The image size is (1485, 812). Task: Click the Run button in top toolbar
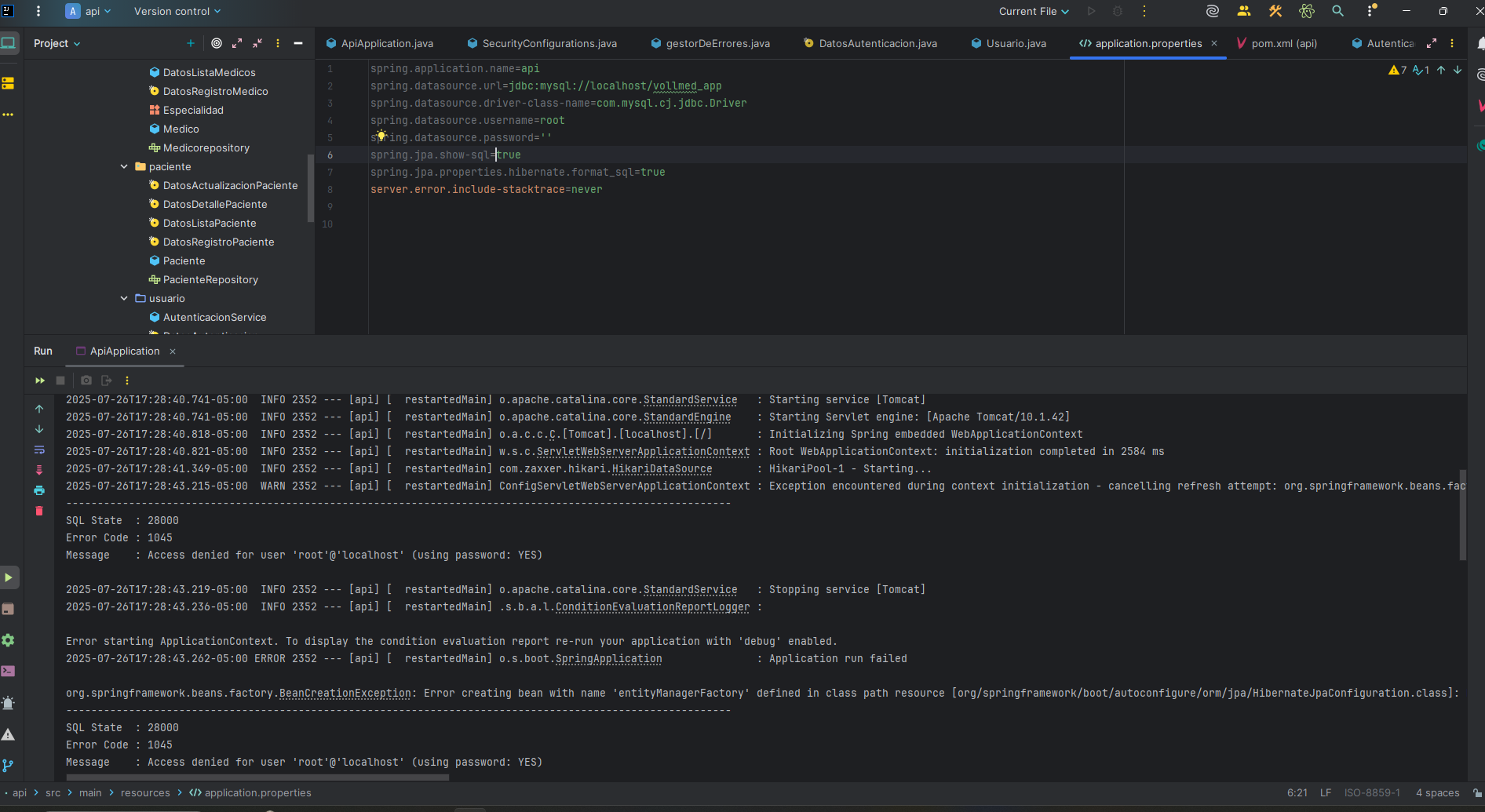pos(1091,11)
